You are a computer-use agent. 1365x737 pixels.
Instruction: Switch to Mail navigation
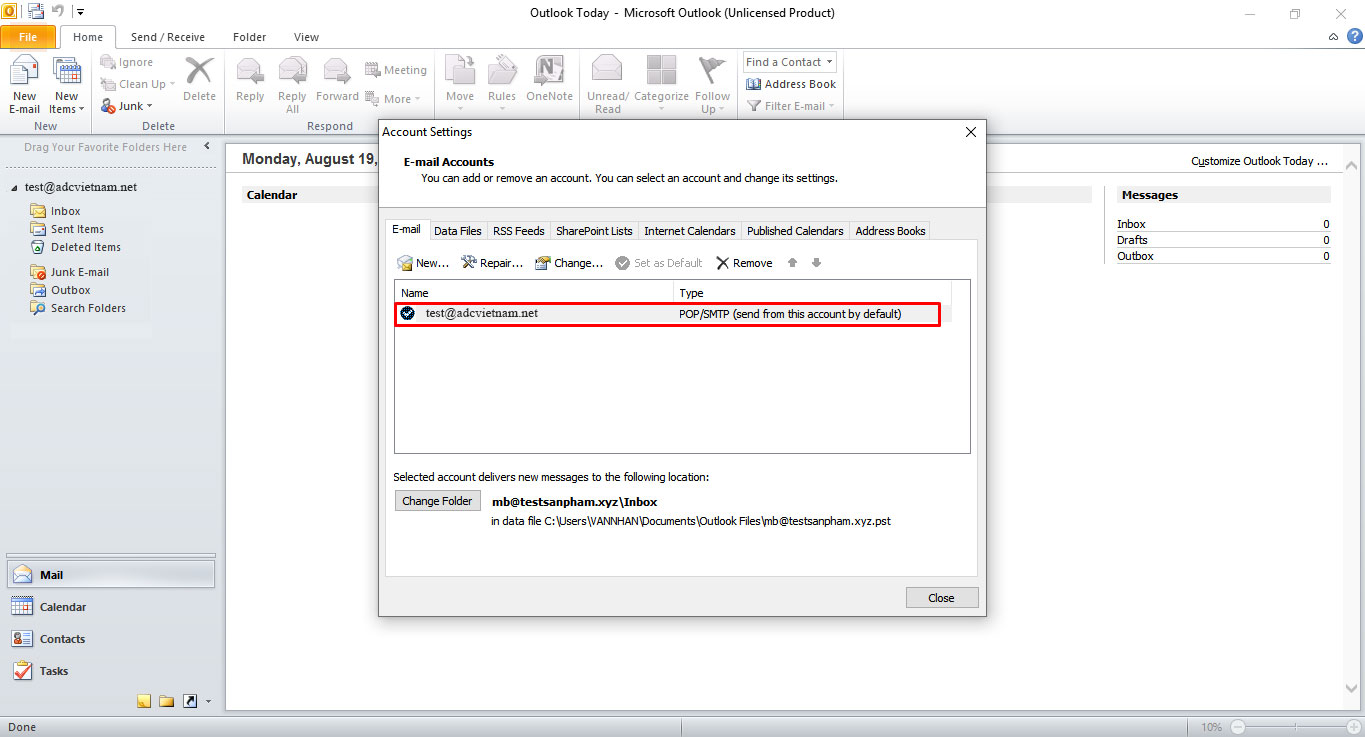click(110, 574)
